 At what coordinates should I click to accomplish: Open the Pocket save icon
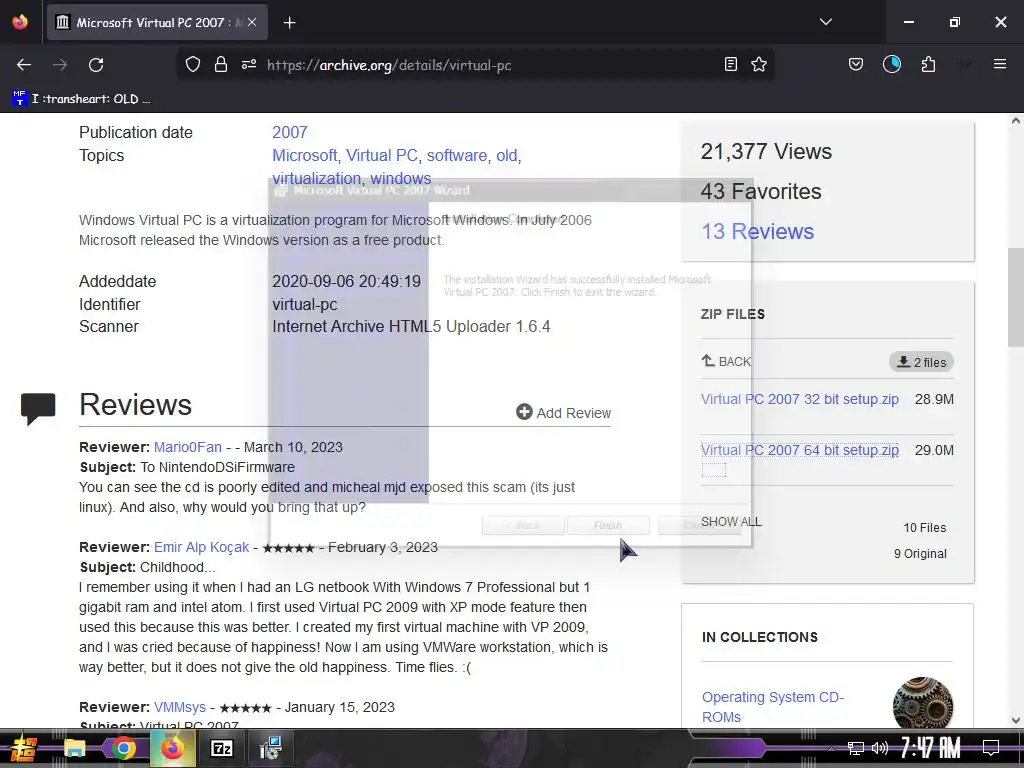(x=856, y=64)
